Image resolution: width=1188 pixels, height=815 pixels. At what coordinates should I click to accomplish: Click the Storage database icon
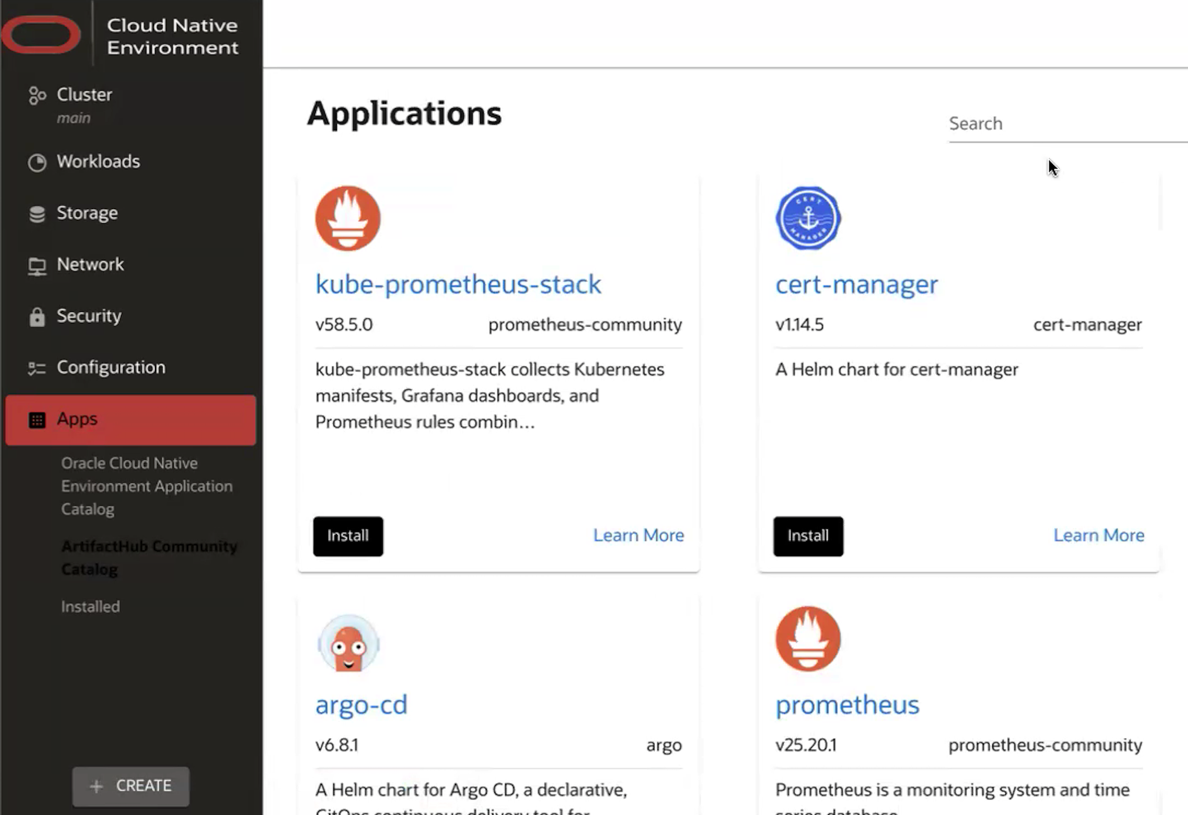37,214
